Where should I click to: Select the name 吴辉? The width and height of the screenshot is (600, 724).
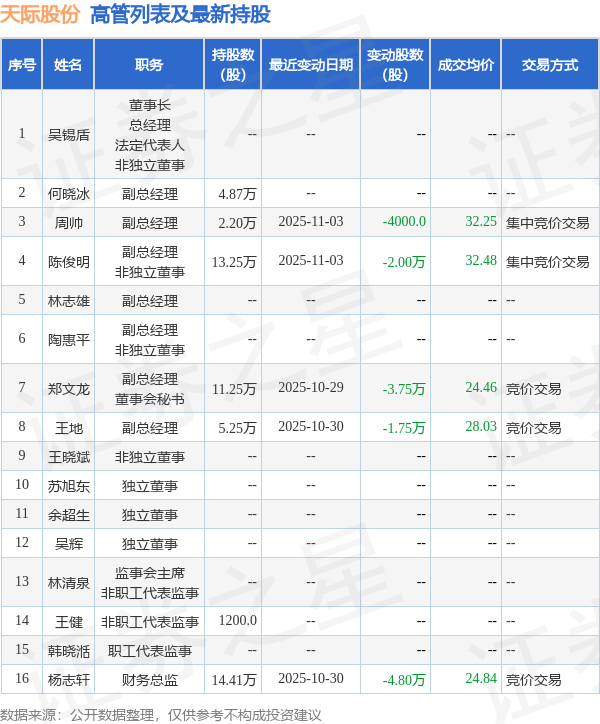(x=68, y=544)
